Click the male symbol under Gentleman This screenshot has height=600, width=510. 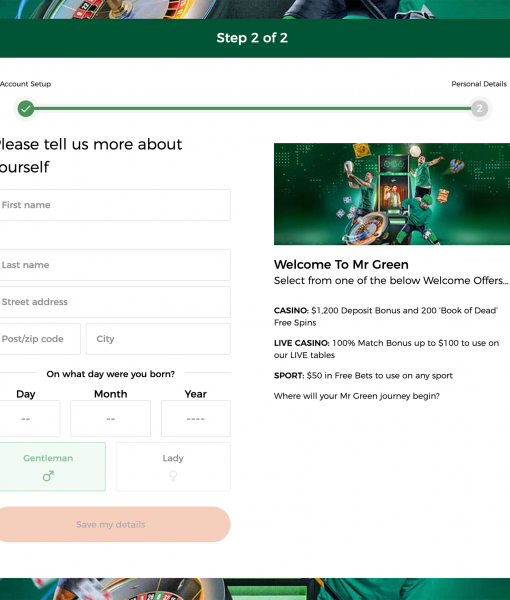48,476
